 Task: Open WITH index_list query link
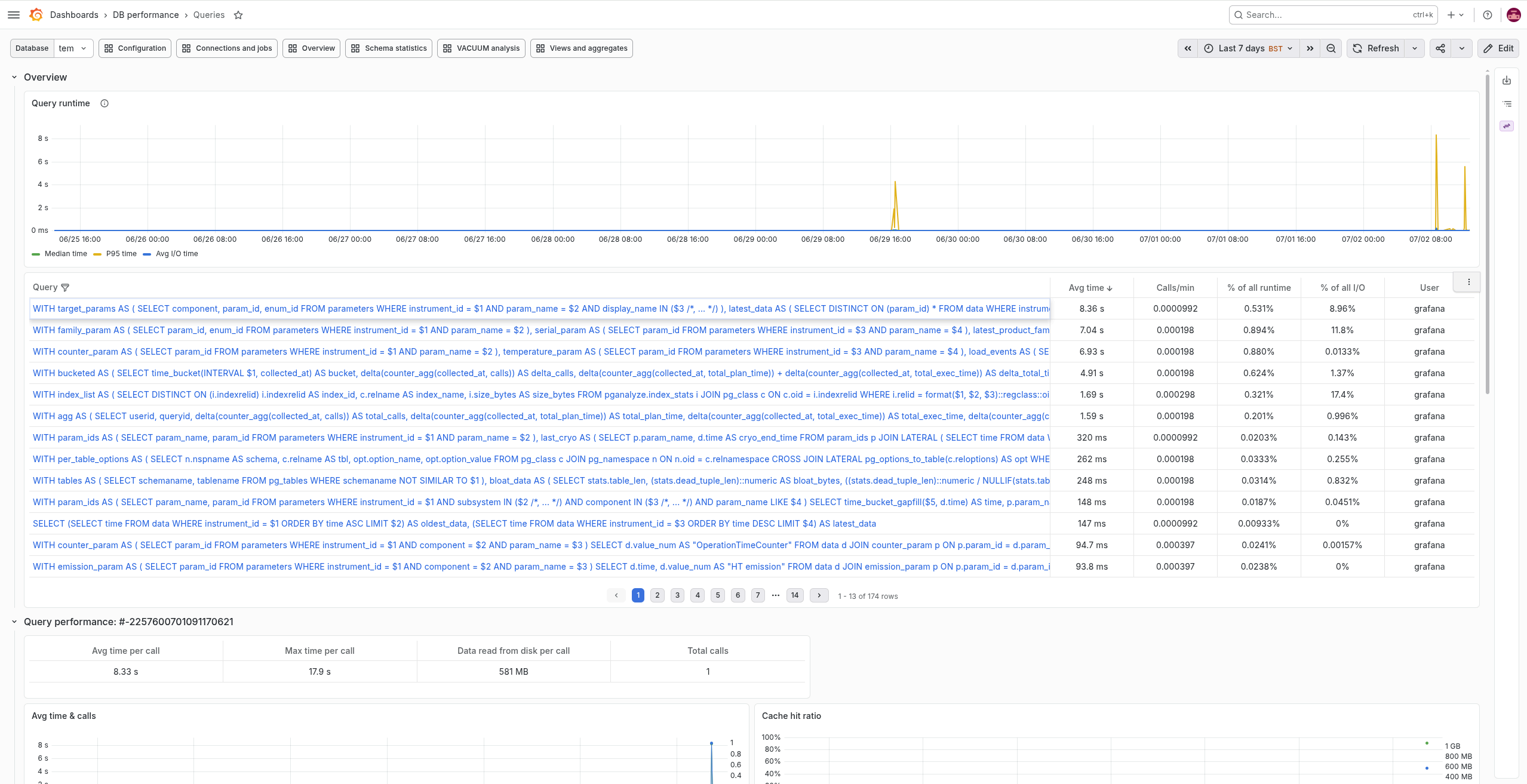tap(541, 395)
